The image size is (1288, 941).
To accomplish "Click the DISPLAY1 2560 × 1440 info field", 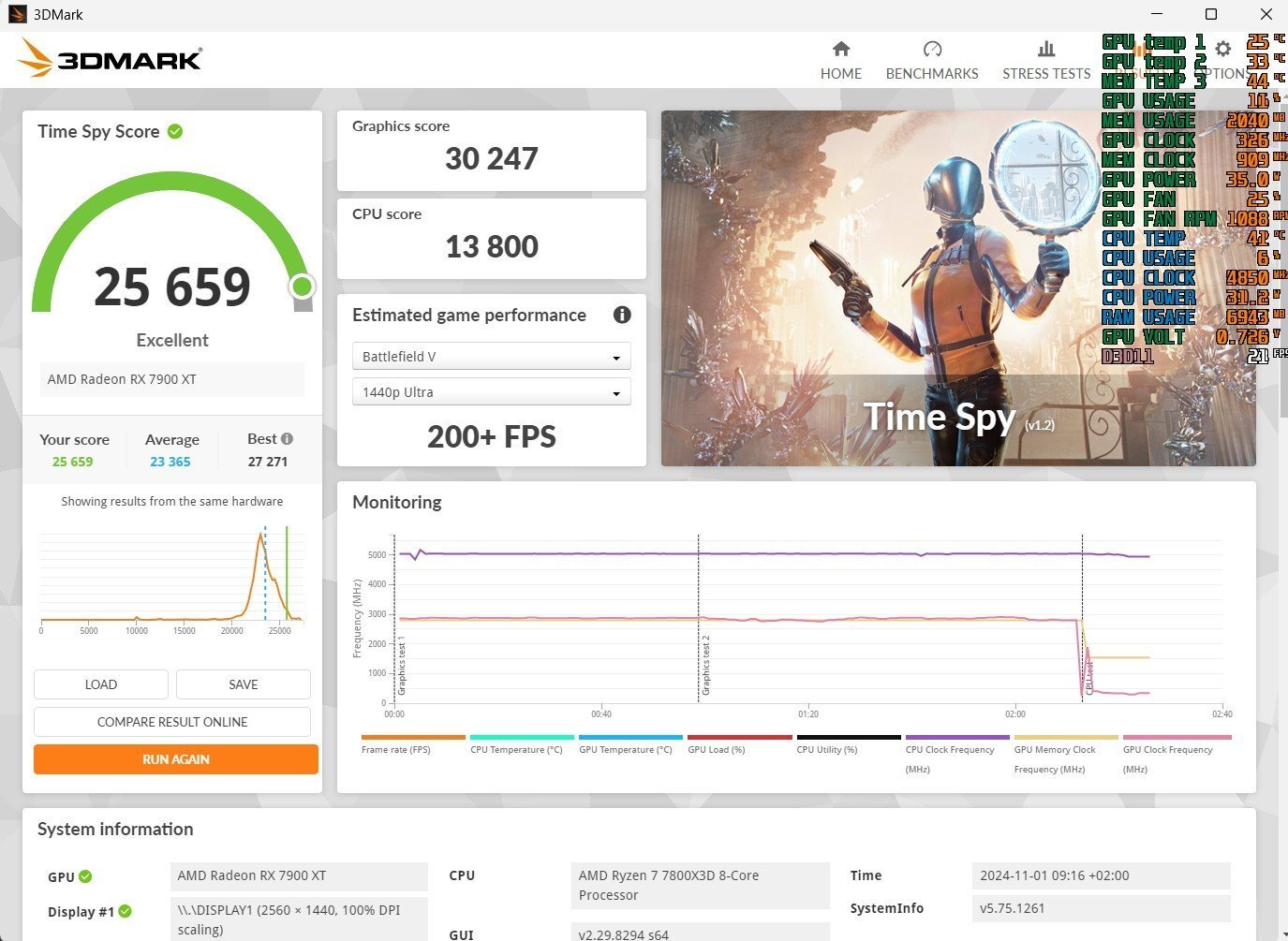I will 299,919.
